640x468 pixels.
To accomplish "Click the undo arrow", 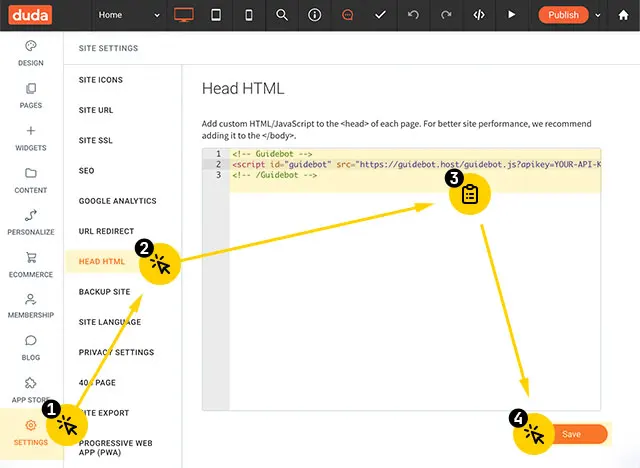I will click(413, 15).
